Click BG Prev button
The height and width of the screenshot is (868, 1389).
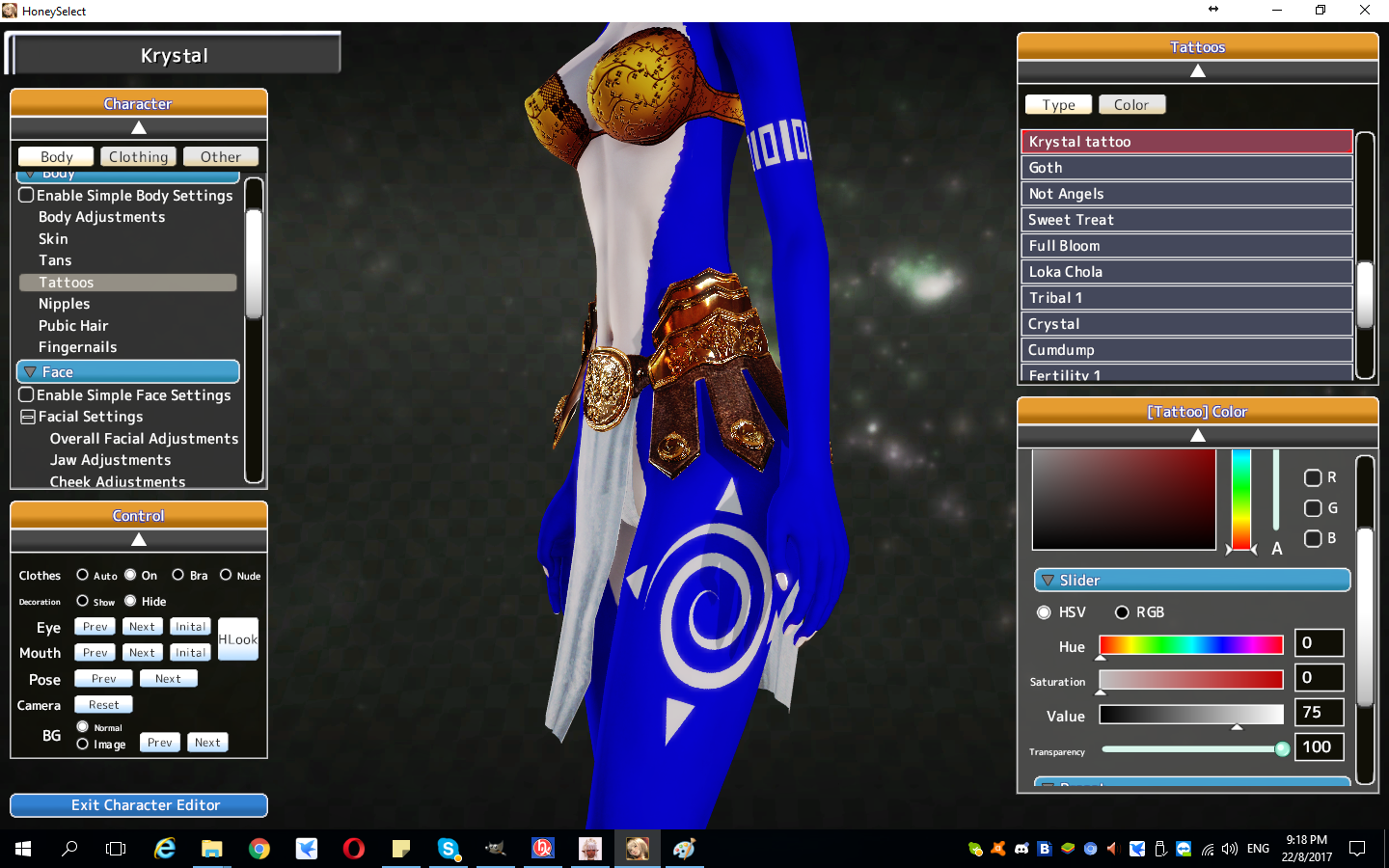[x=159, y=743]
